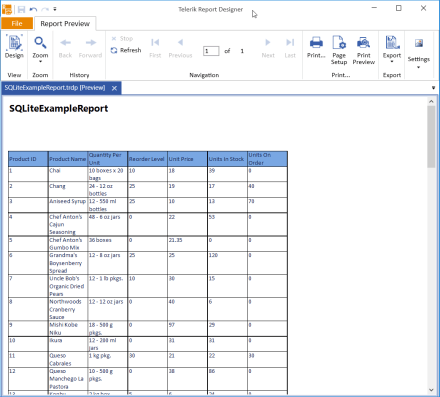This screenshot has height=397, width=440.
Task: Click the 120 units in stock cell
Action: click(x=227, y=263)
